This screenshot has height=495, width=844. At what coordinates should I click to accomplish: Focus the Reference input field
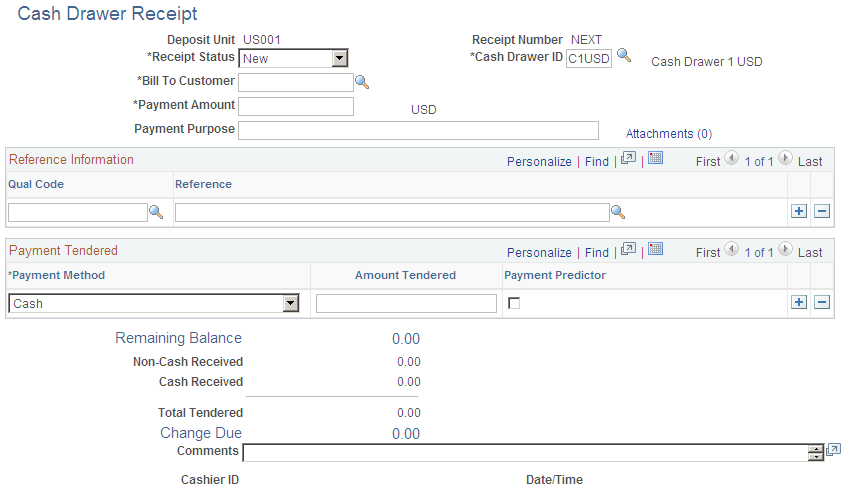tap(392, 213)
